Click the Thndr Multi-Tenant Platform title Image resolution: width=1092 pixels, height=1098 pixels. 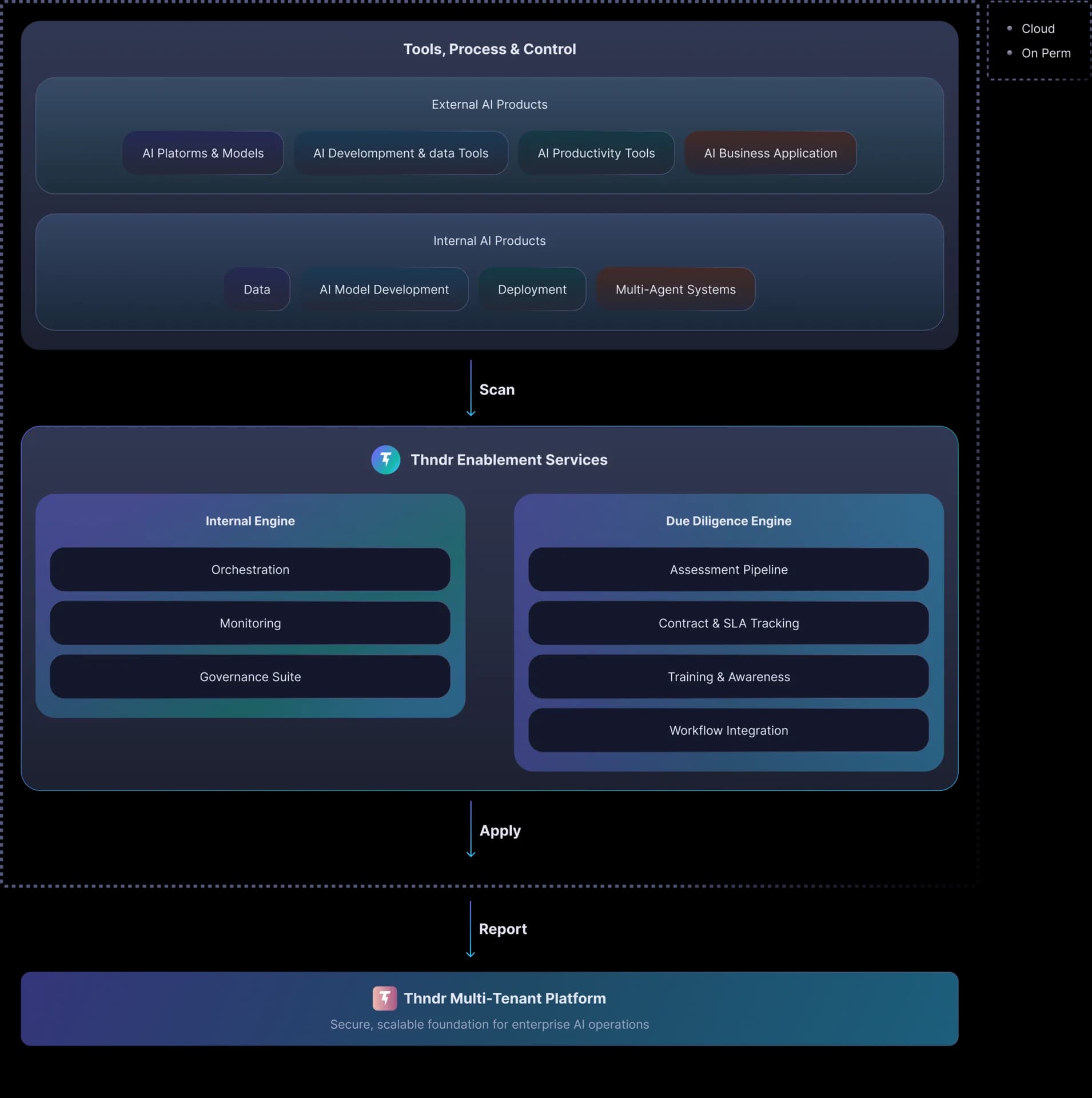click(505, 998)
